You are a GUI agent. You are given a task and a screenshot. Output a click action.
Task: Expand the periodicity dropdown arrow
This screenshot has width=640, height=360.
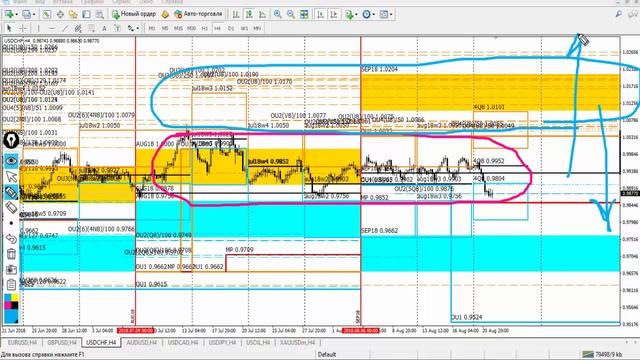coord(373,15)
